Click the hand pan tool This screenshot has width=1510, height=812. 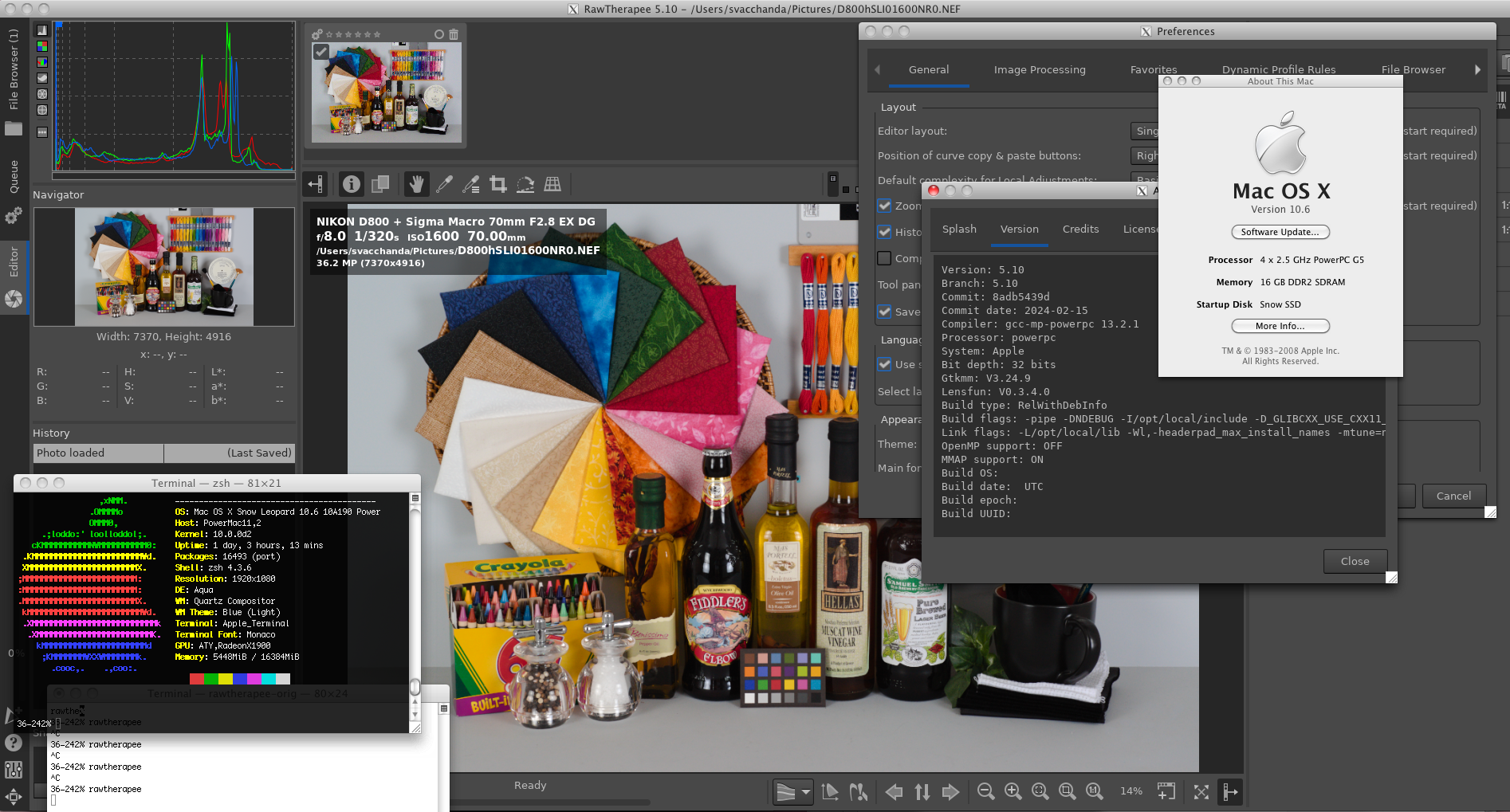pyautogui.click(x=416, y=185)
